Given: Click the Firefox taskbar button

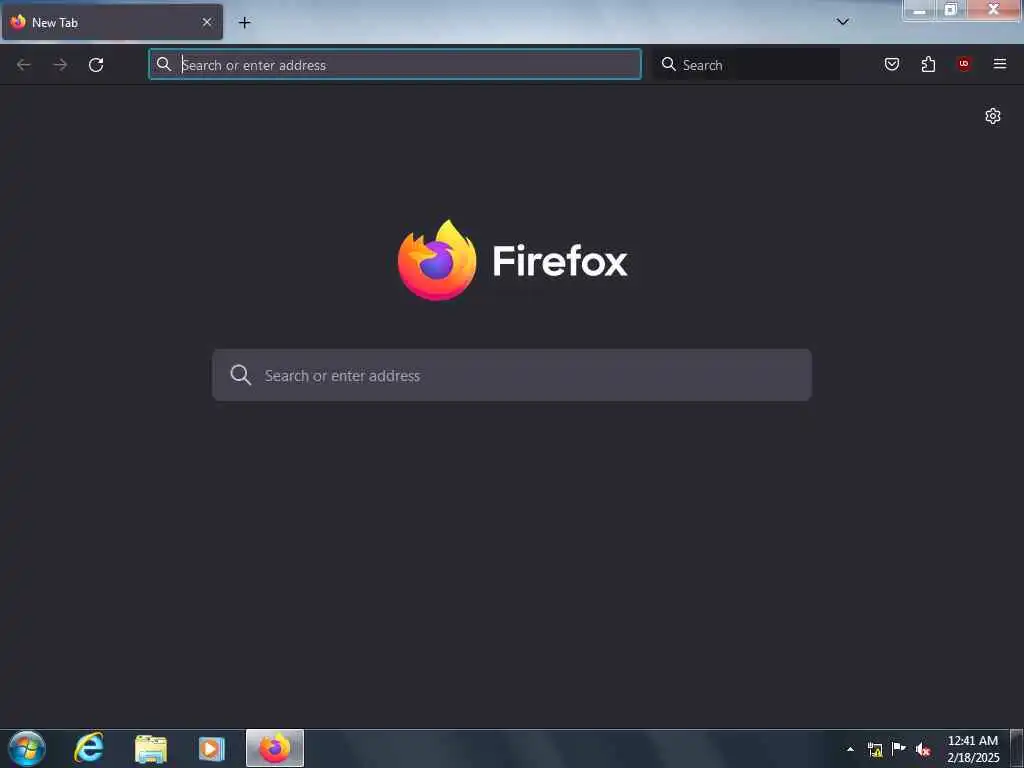Looking at the screenshot, I should click(x=275, y=748).
